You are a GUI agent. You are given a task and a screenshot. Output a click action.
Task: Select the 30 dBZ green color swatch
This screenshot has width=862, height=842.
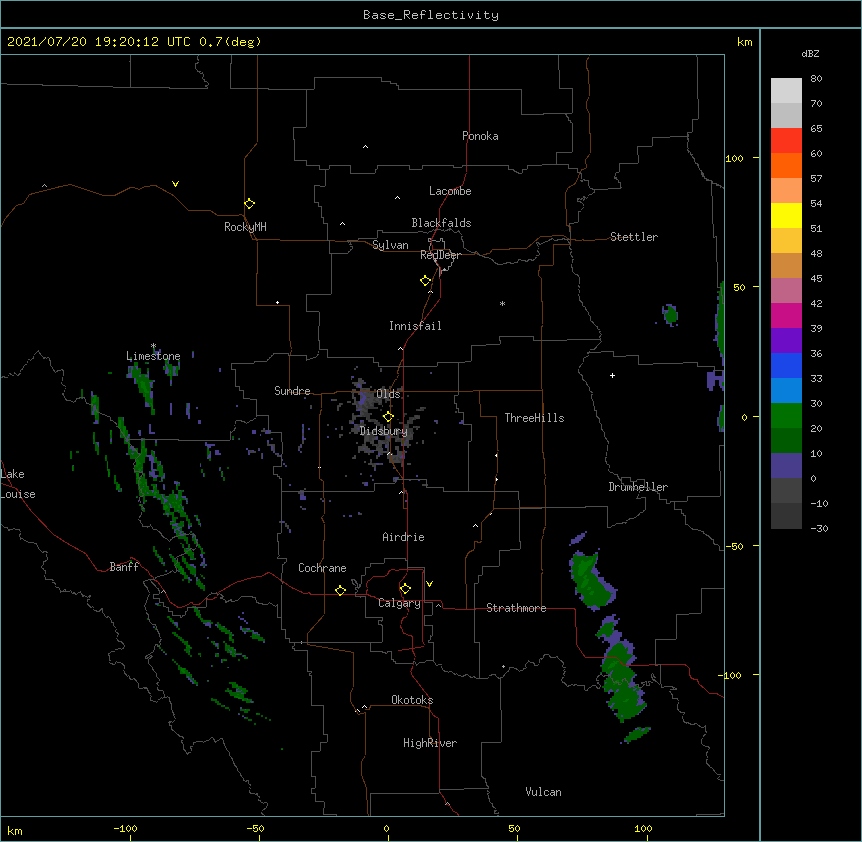pos(786,416)
